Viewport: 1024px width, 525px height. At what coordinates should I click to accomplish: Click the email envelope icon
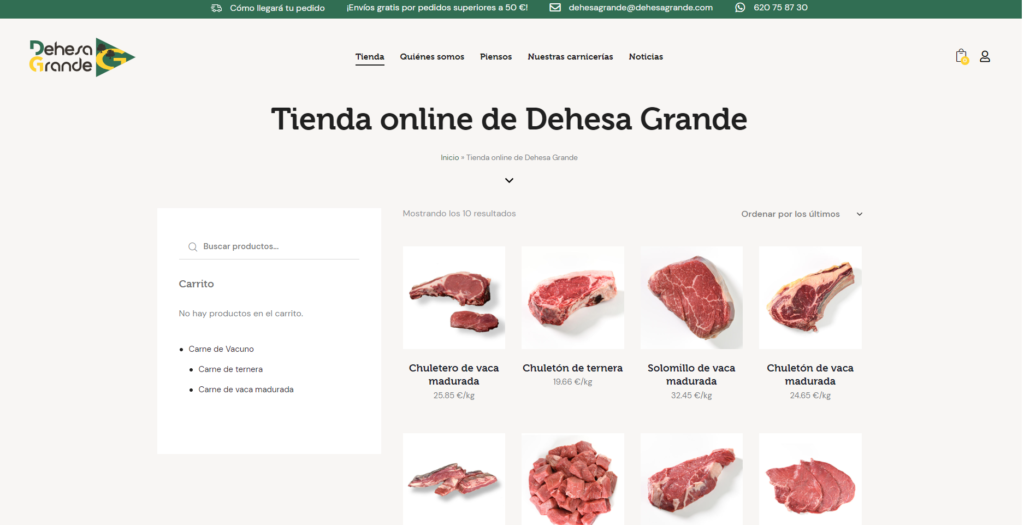(x=555, y=8)
